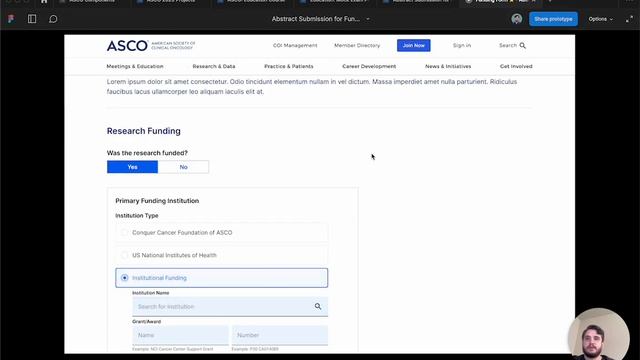Open the Options dropdown

point(600,19)
